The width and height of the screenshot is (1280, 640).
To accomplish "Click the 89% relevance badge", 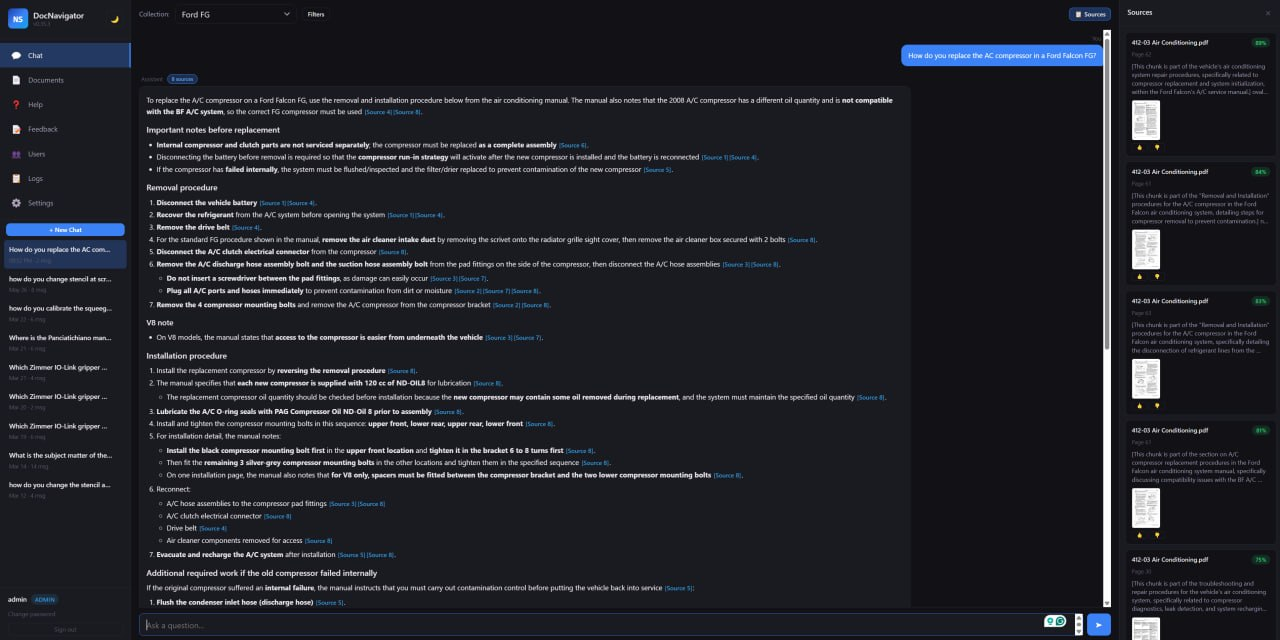I will point(1260,43).
